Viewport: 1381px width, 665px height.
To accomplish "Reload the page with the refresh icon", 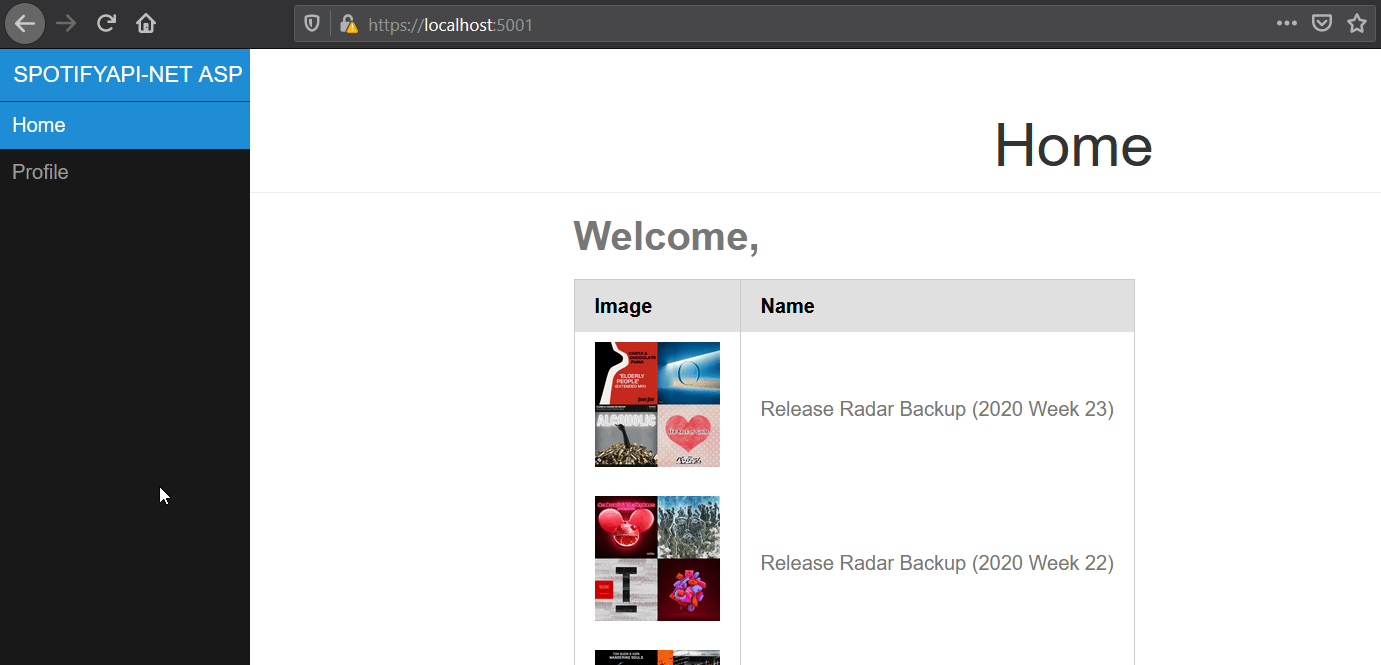I will 106,24.
